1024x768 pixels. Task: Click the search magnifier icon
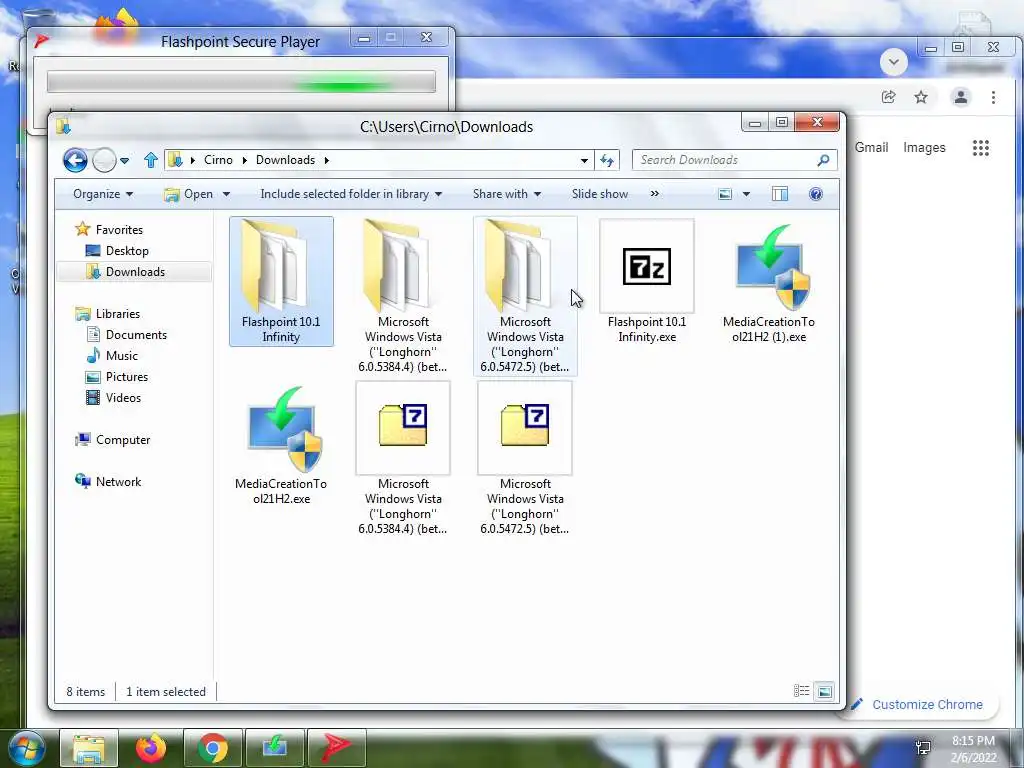[824, 160]
